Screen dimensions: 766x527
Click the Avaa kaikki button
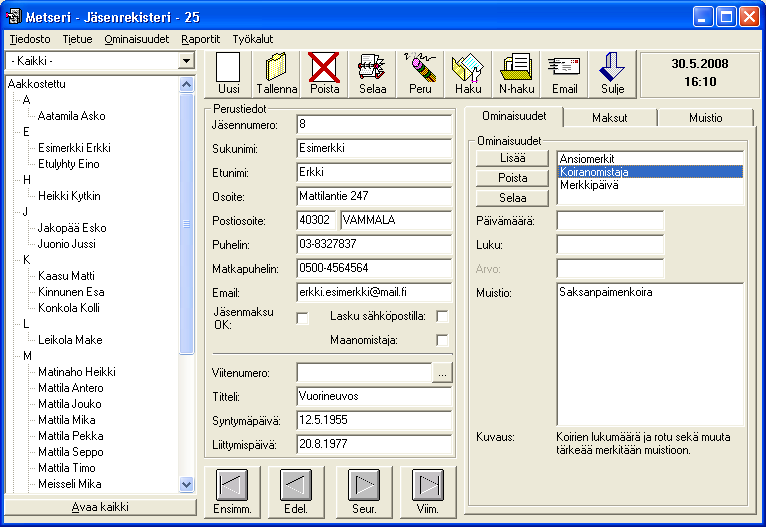click(100, 507)
